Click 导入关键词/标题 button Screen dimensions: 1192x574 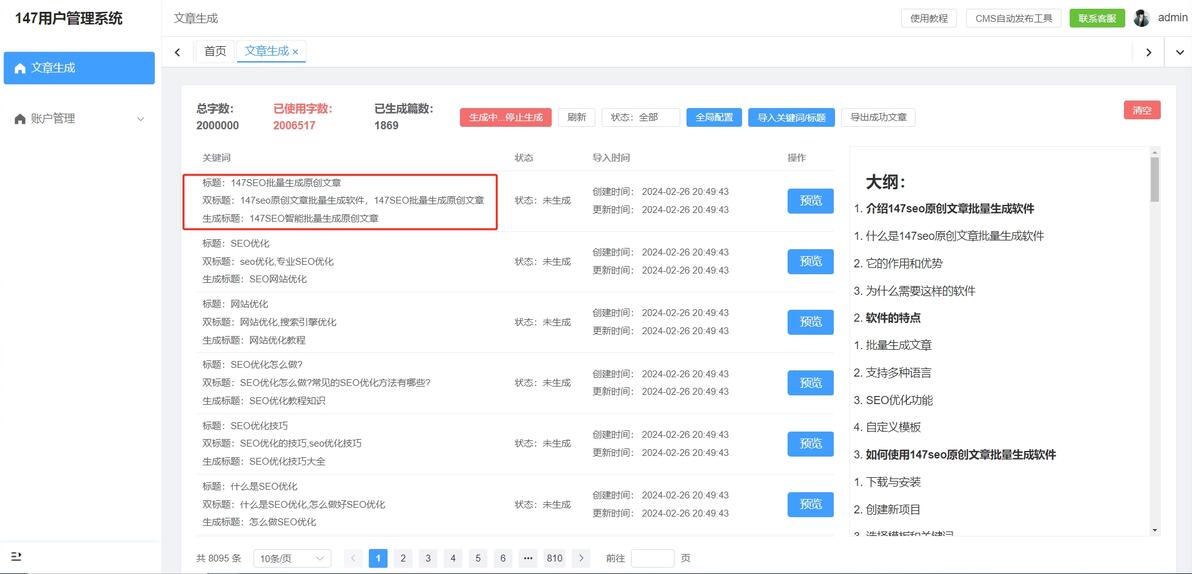click(x=791, y=117)
